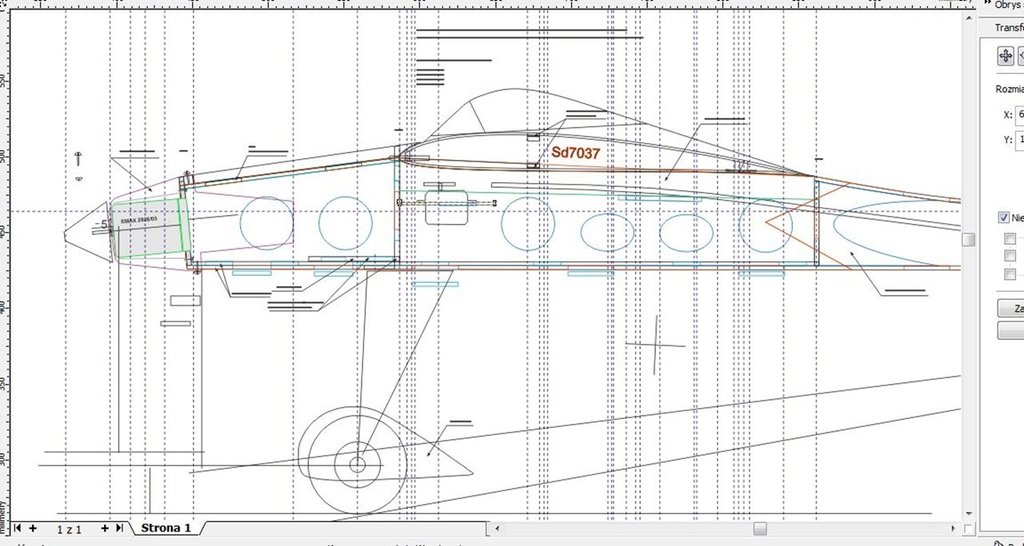Click into the X value field
1024x546 pixels.
click(1020, 114)
